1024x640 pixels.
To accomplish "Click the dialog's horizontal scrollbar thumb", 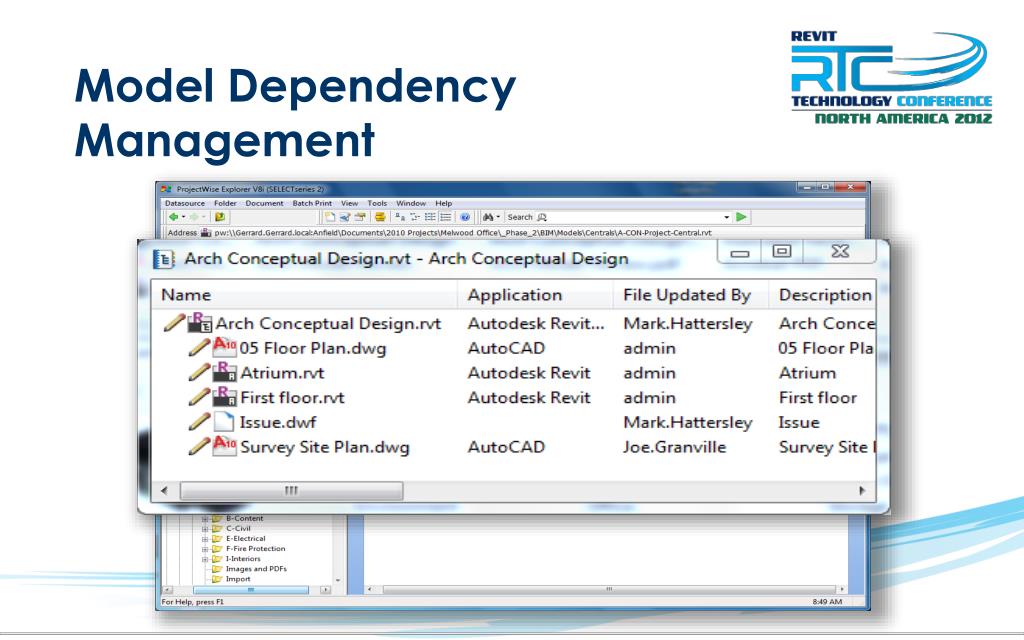I will [x=291, y=490].
